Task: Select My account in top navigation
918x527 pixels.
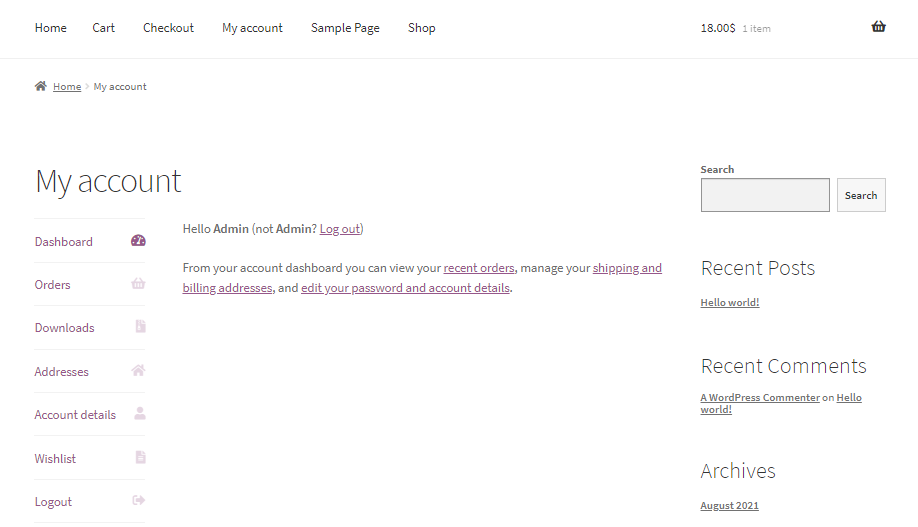Action: (252, 28)
